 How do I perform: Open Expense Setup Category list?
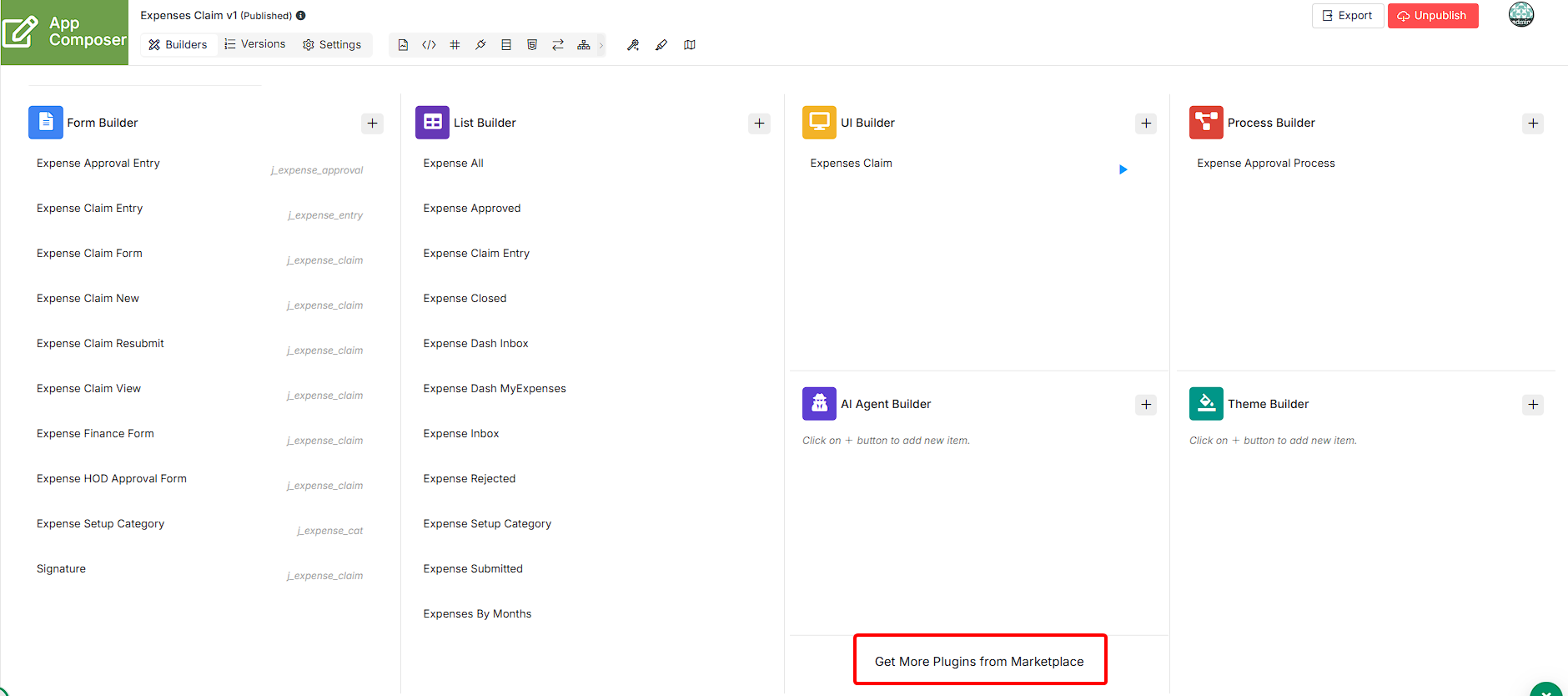pyautogui.click(x=487, y=524)
